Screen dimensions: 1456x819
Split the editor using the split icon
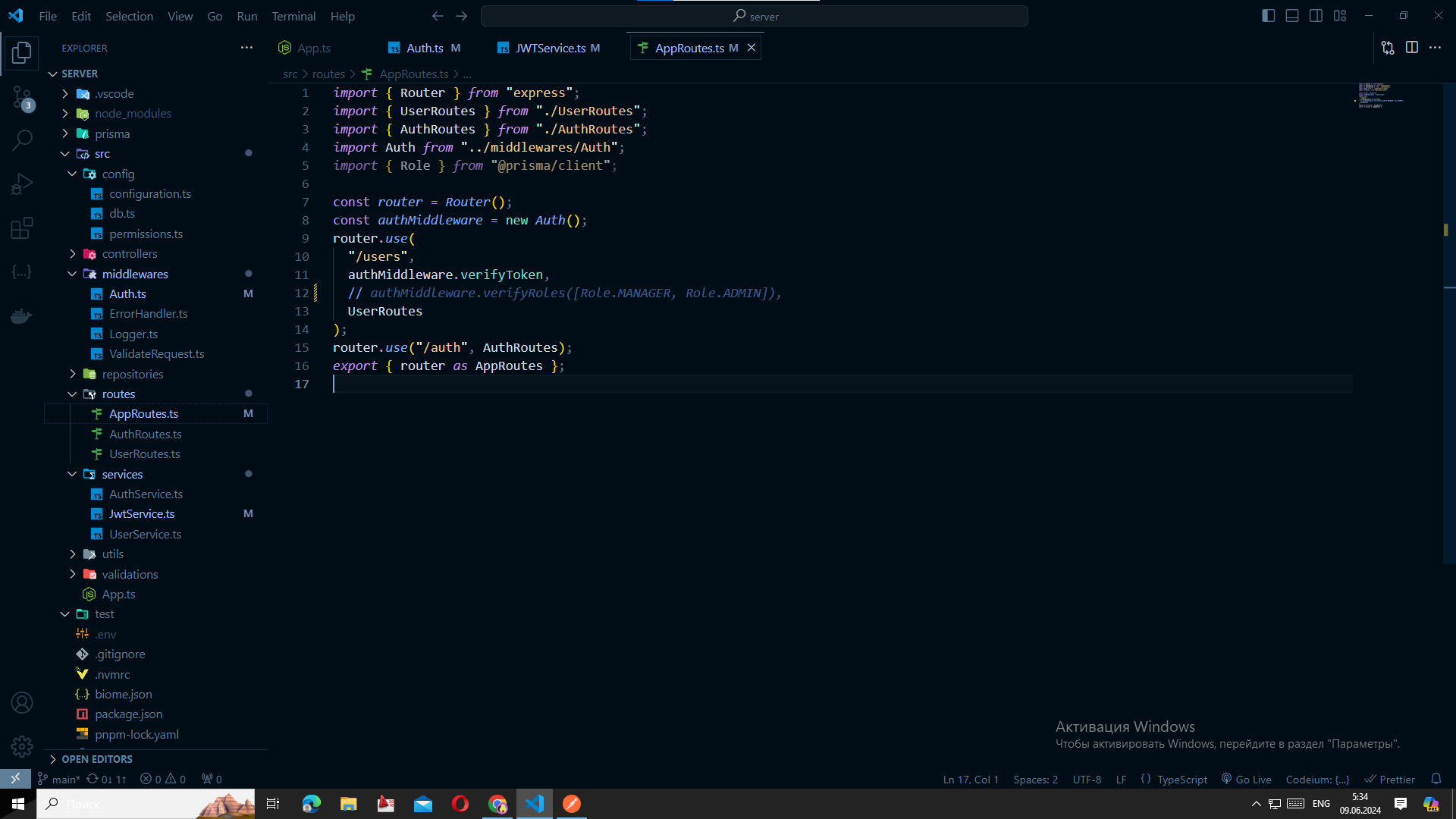(1413, 47)
